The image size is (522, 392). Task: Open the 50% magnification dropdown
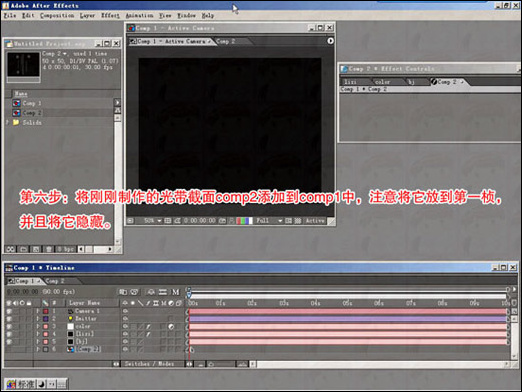tap(152, 221)
